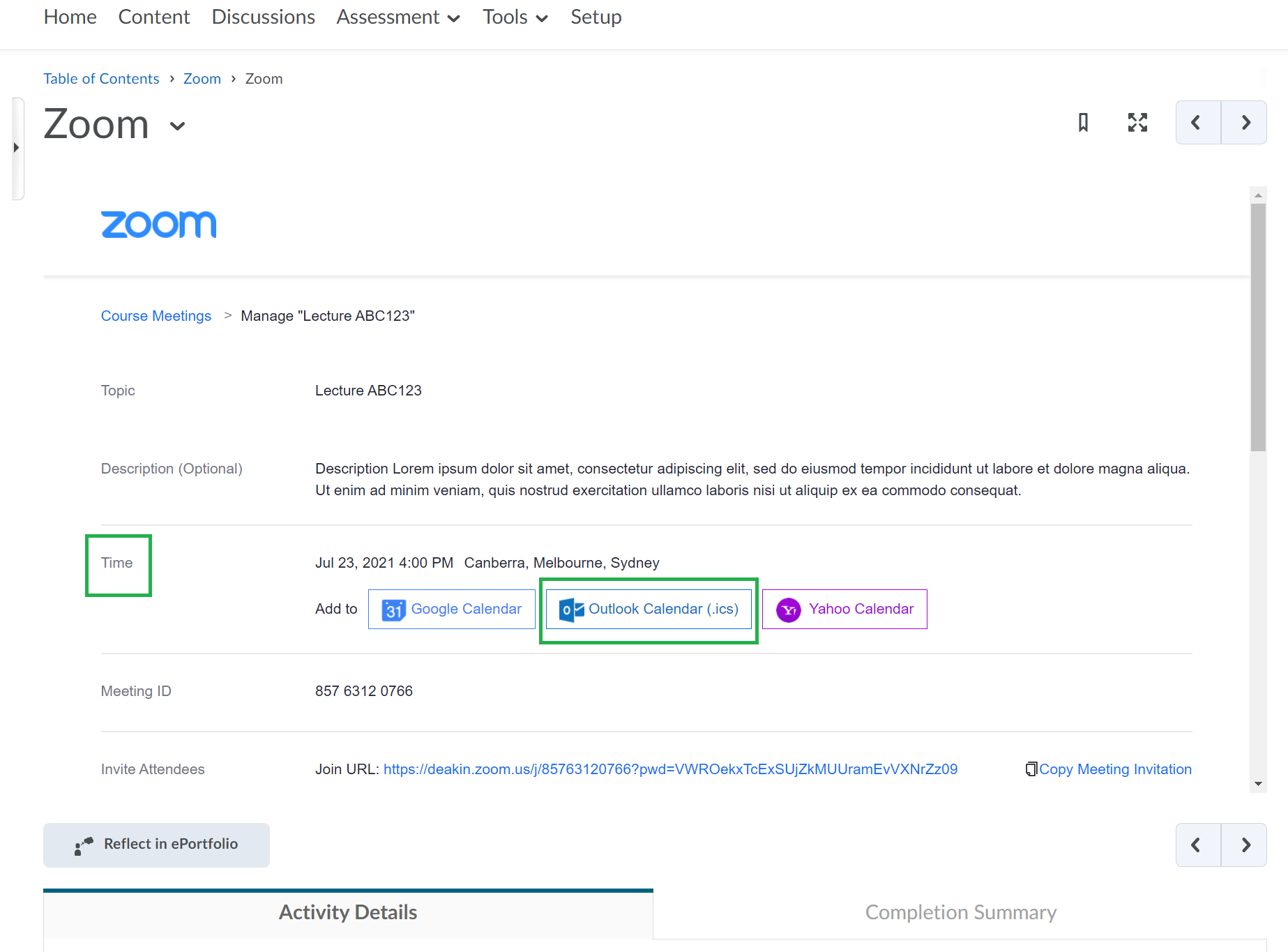Image resolution: width=1288 pixels, height=952 pixels.
Task: Click the Zoom logo
Action: coord(159,225)
